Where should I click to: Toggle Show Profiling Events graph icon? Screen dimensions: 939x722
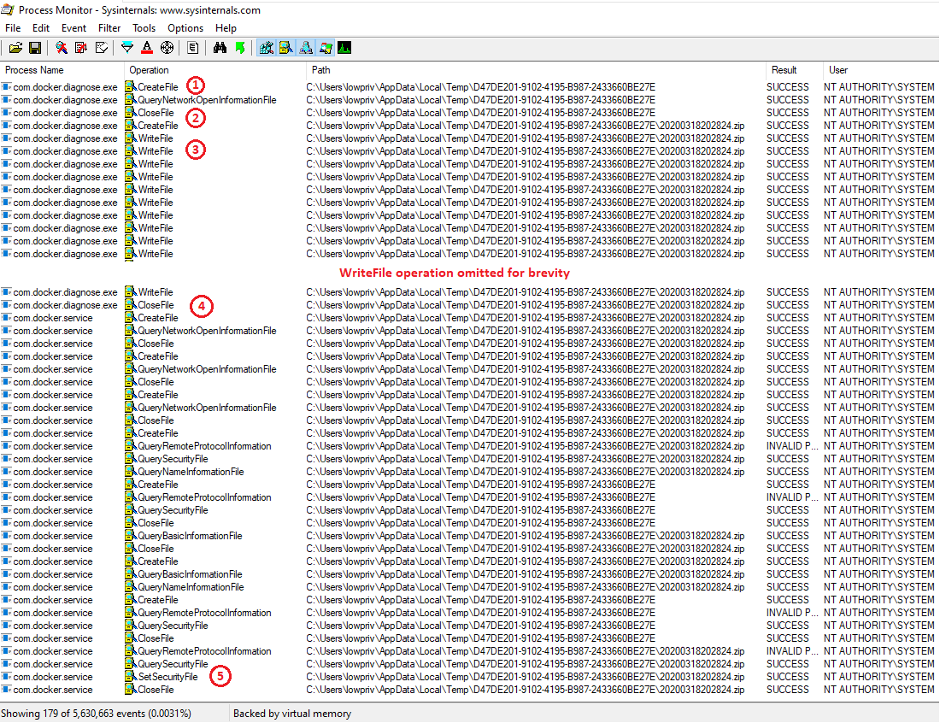[344, 48]
